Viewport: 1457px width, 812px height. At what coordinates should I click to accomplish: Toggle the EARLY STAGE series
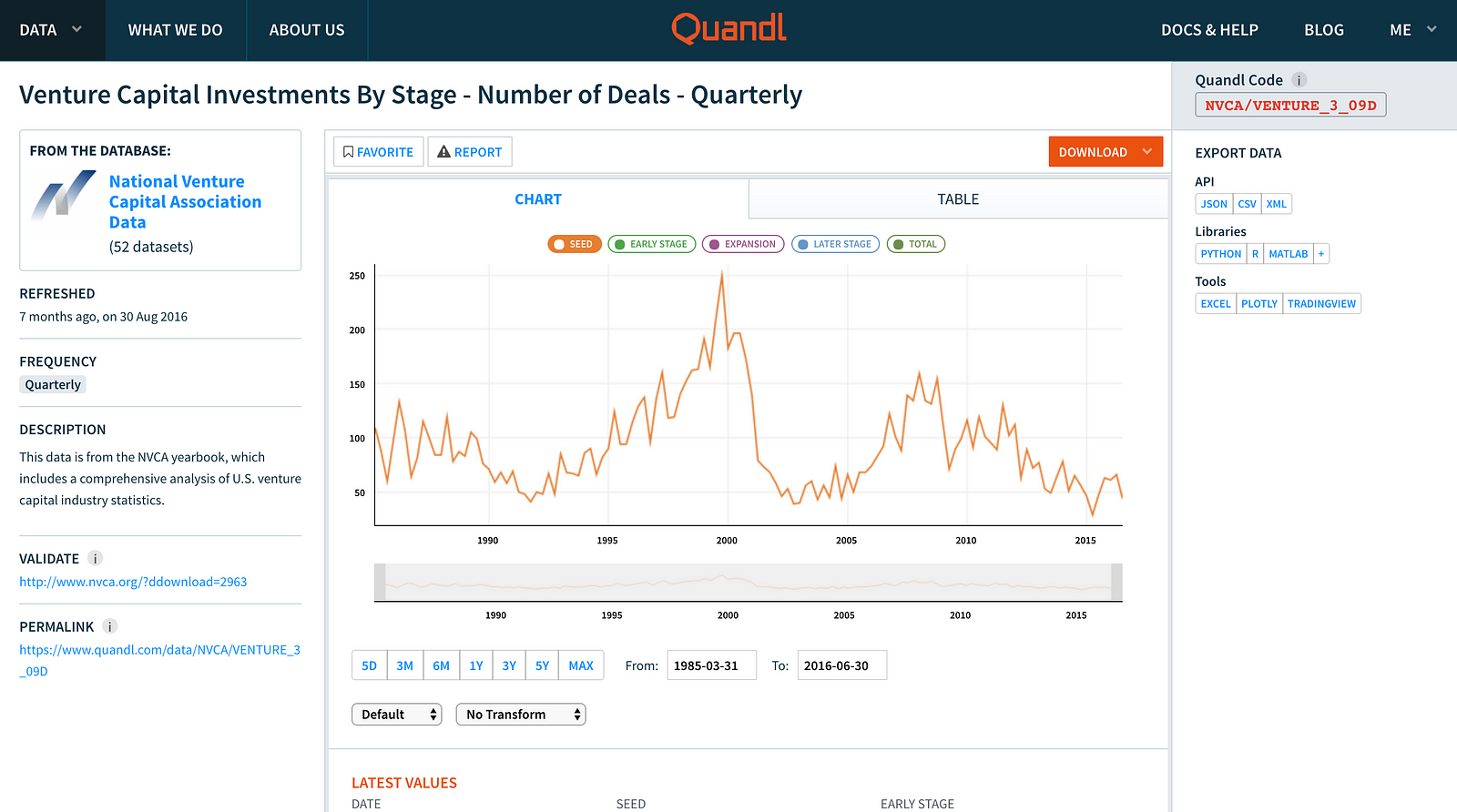click(651, 244)
